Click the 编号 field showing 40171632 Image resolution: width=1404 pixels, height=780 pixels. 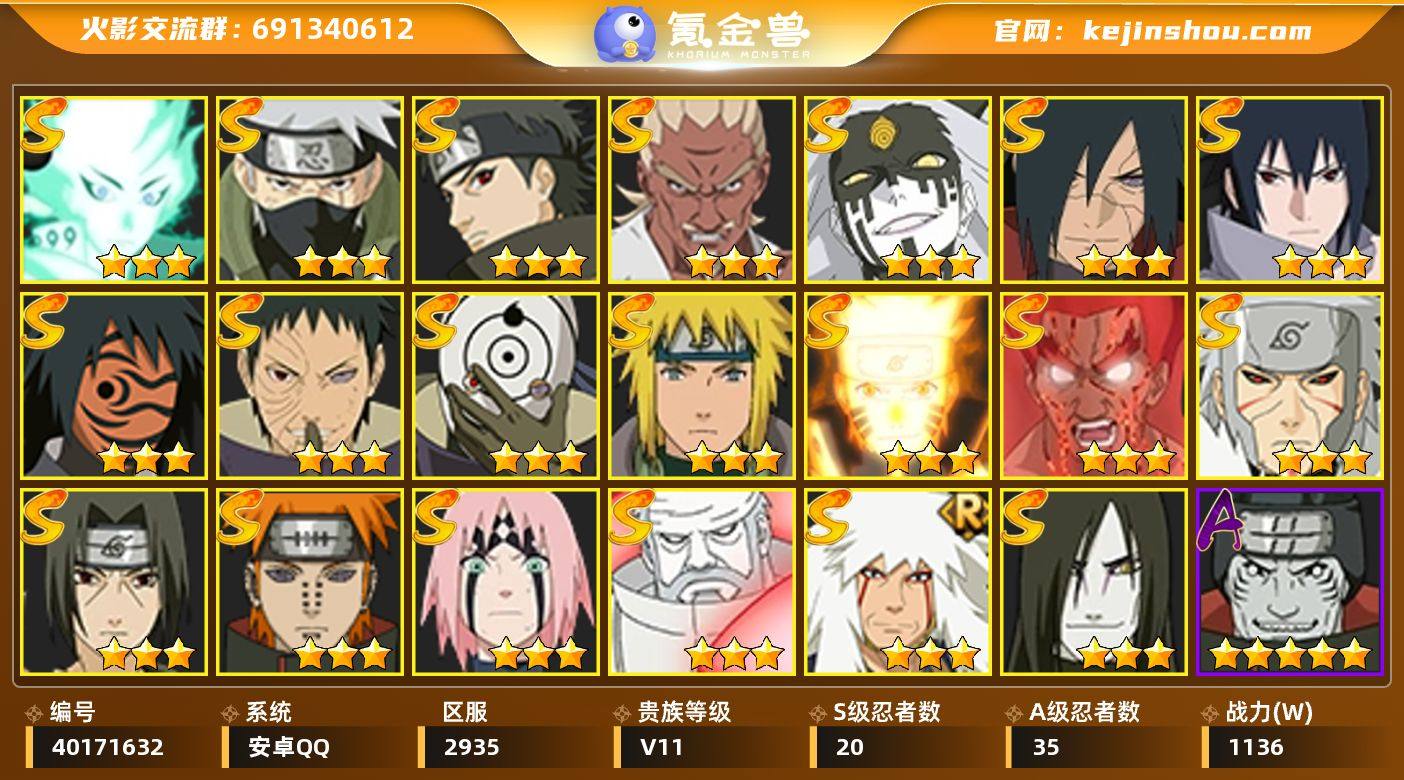tap(118, 747)
